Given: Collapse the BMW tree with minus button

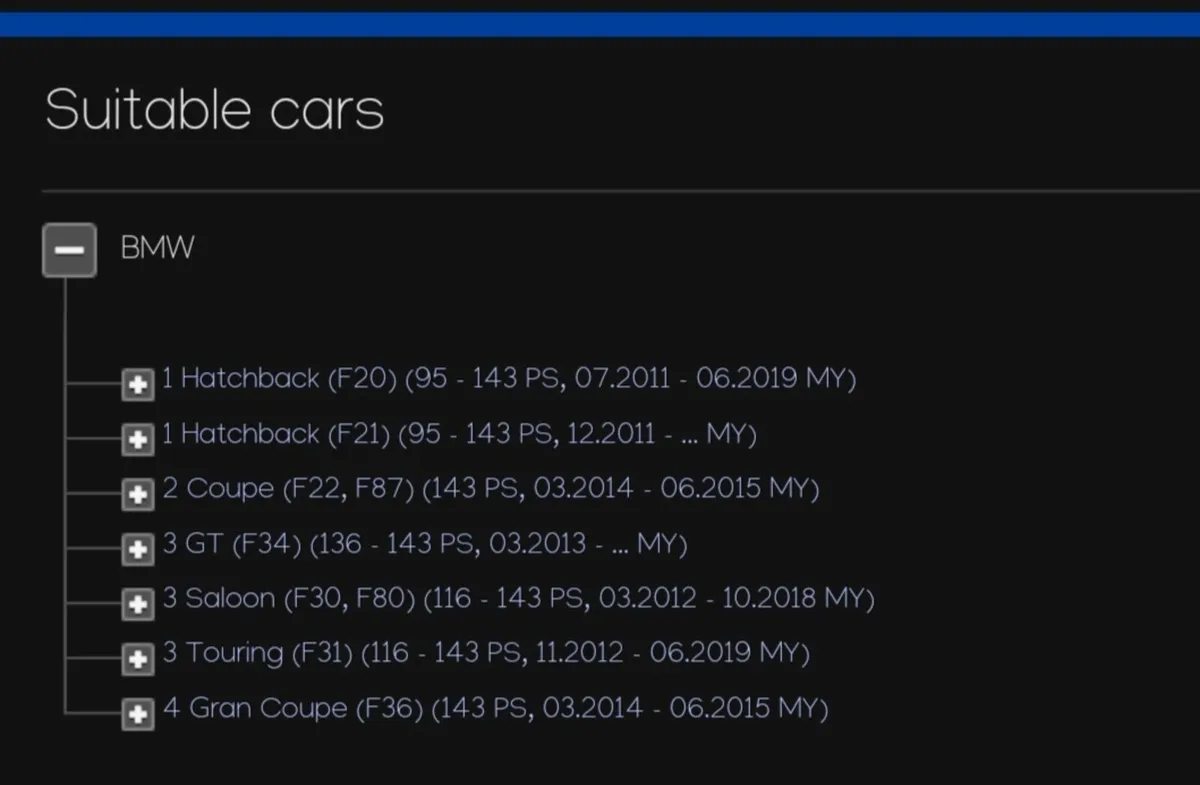Looking at the screenshot, I should click(69, 249).
